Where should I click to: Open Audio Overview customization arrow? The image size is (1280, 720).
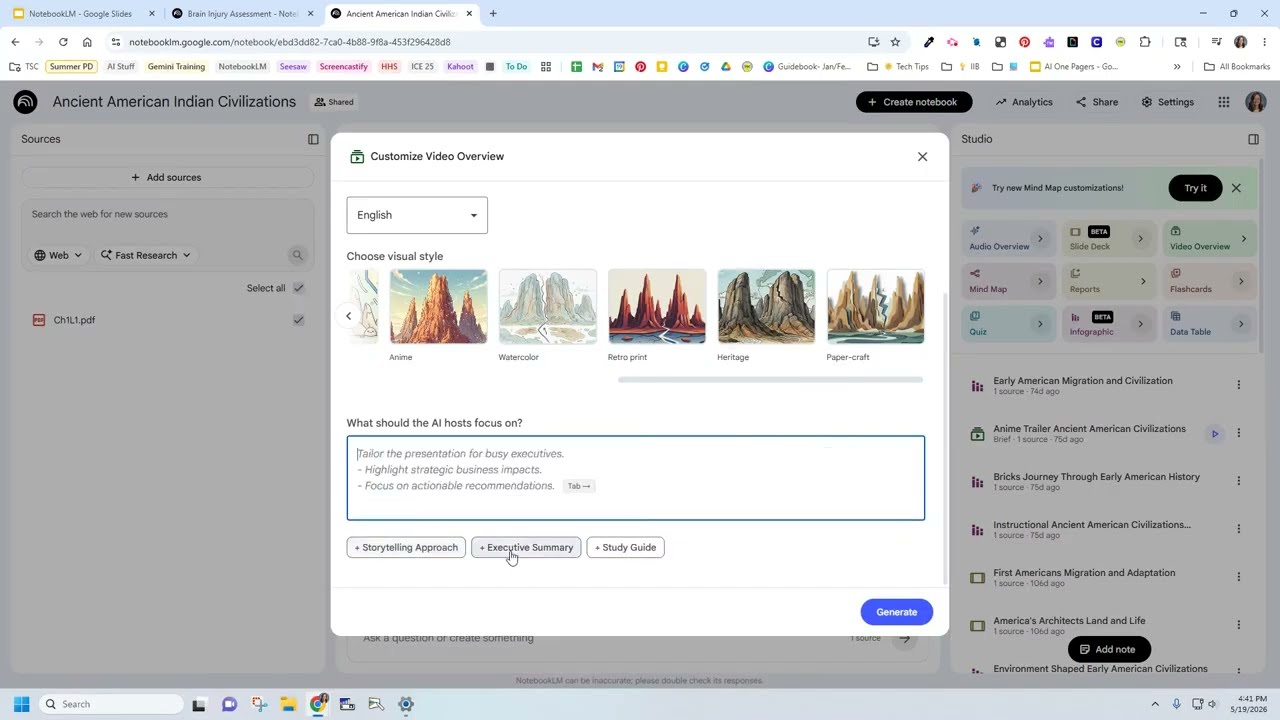[1040, 239]
